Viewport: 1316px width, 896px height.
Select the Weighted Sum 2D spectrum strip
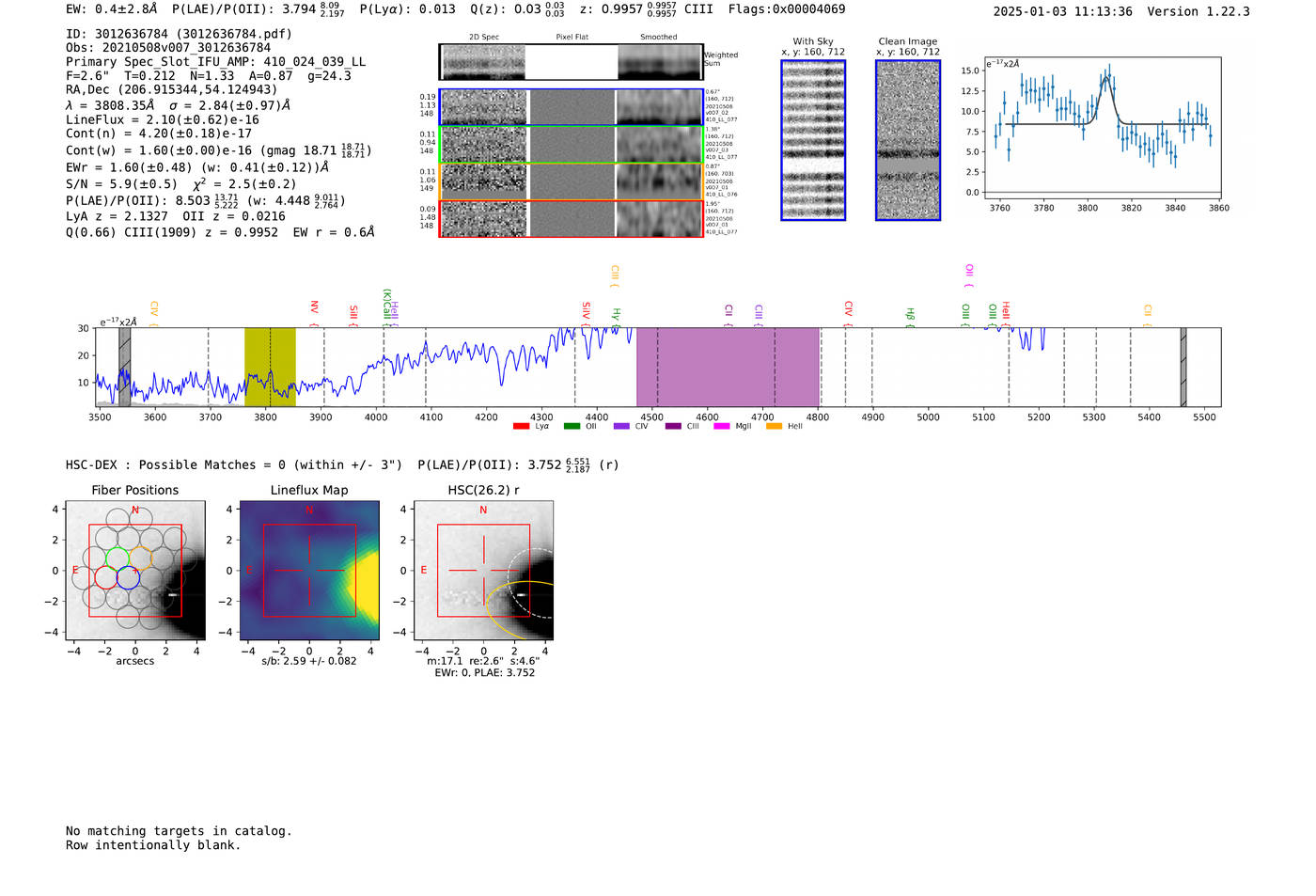(572, 62)
